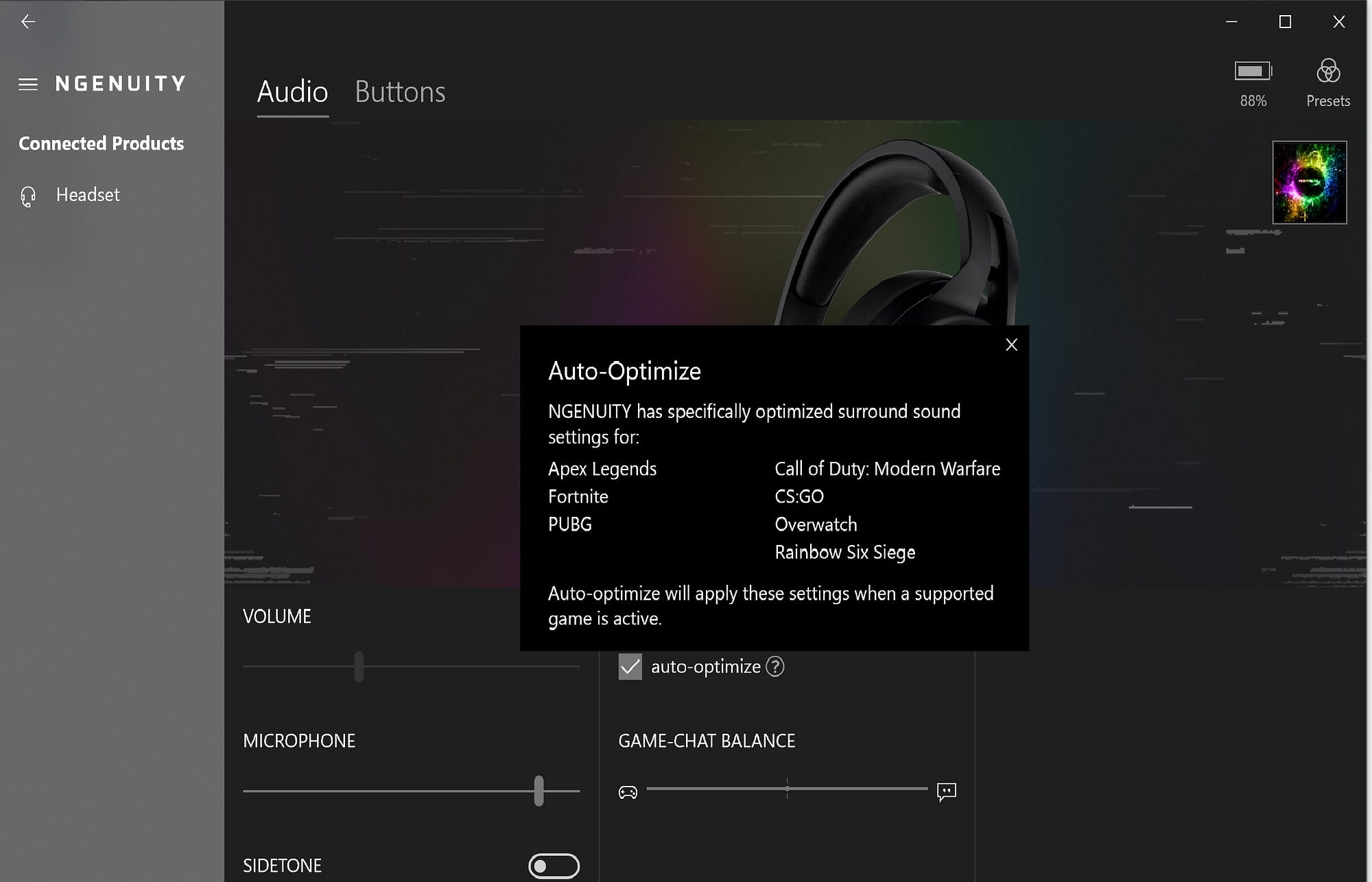Open the Presets icon
This screenshot has height=882, width=1372.
(x=1327, y=71)
